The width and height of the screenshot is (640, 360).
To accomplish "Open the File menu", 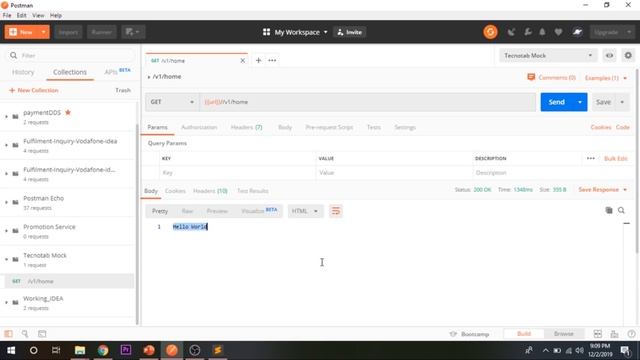I will (7, 16).
